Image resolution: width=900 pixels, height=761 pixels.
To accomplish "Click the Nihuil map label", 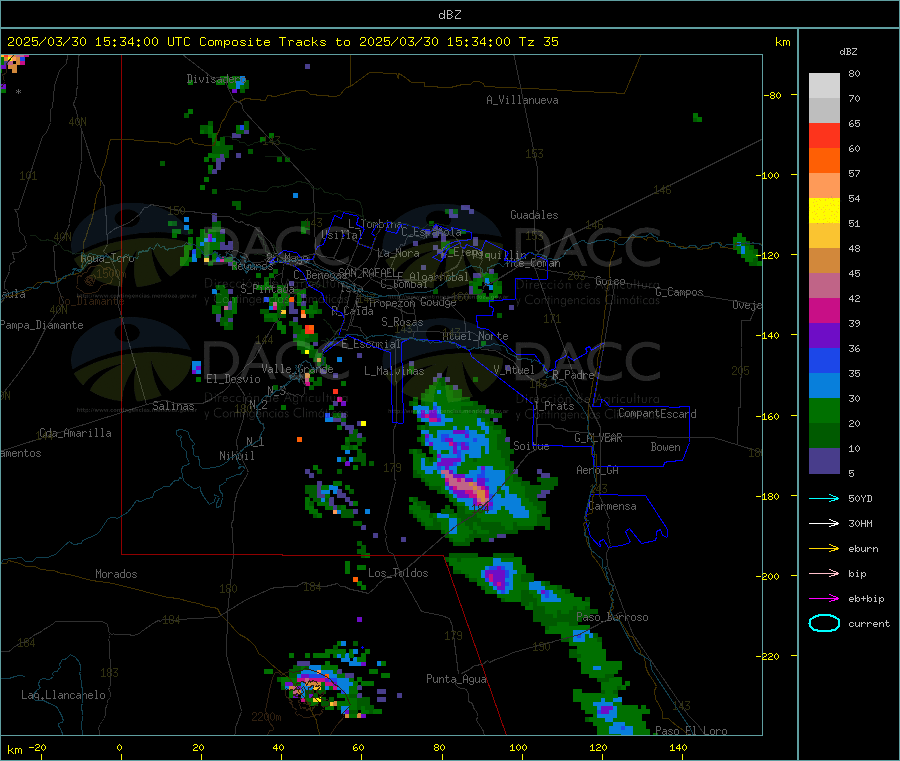I will (237, 456).
